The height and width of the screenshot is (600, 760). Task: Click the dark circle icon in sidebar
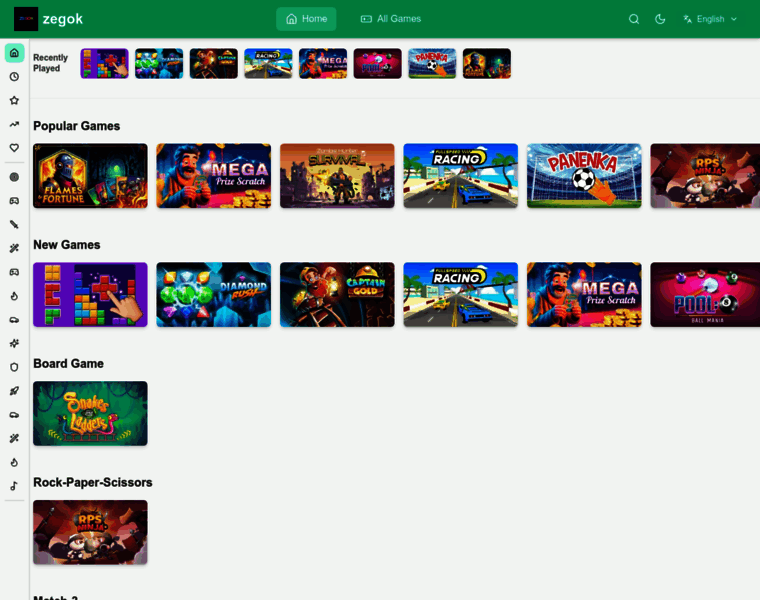15,177
